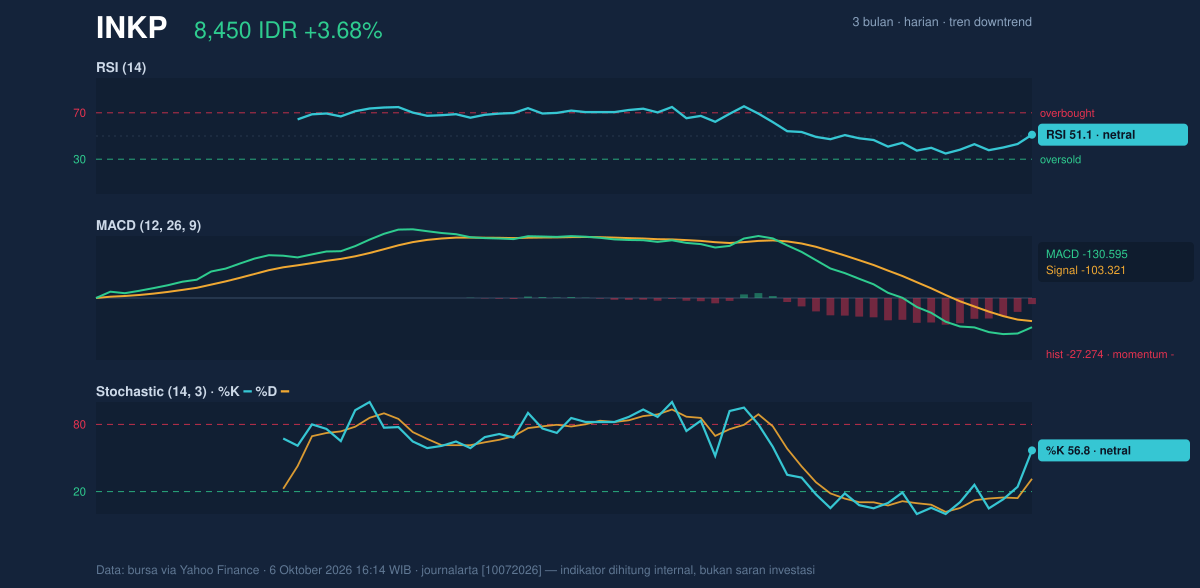Click the Stochastic %K endpoint dot
Screen dimensions: 1200x588
[x=1032, y=450]
